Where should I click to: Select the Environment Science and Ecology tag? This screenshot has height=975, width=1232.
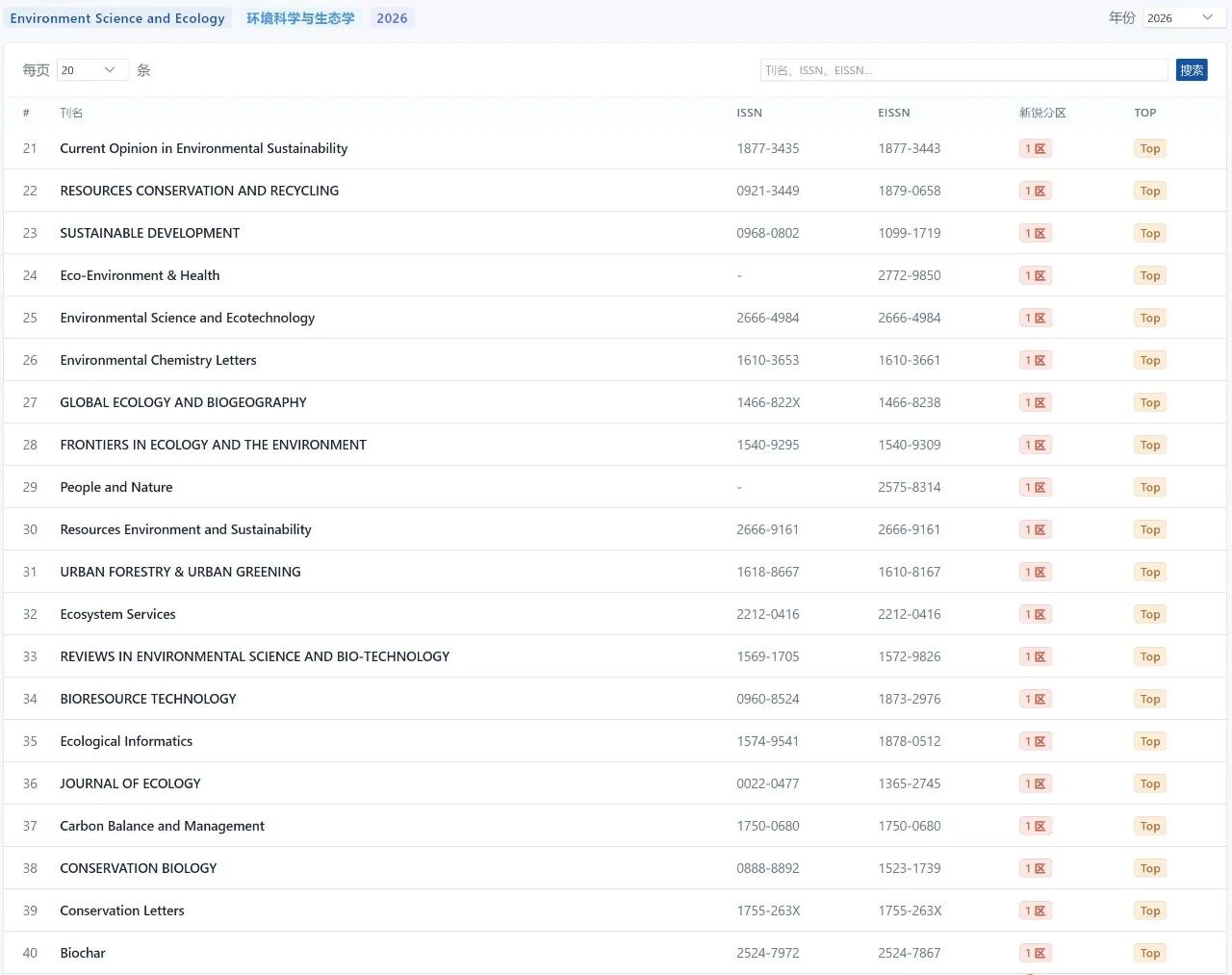[117, 18]
